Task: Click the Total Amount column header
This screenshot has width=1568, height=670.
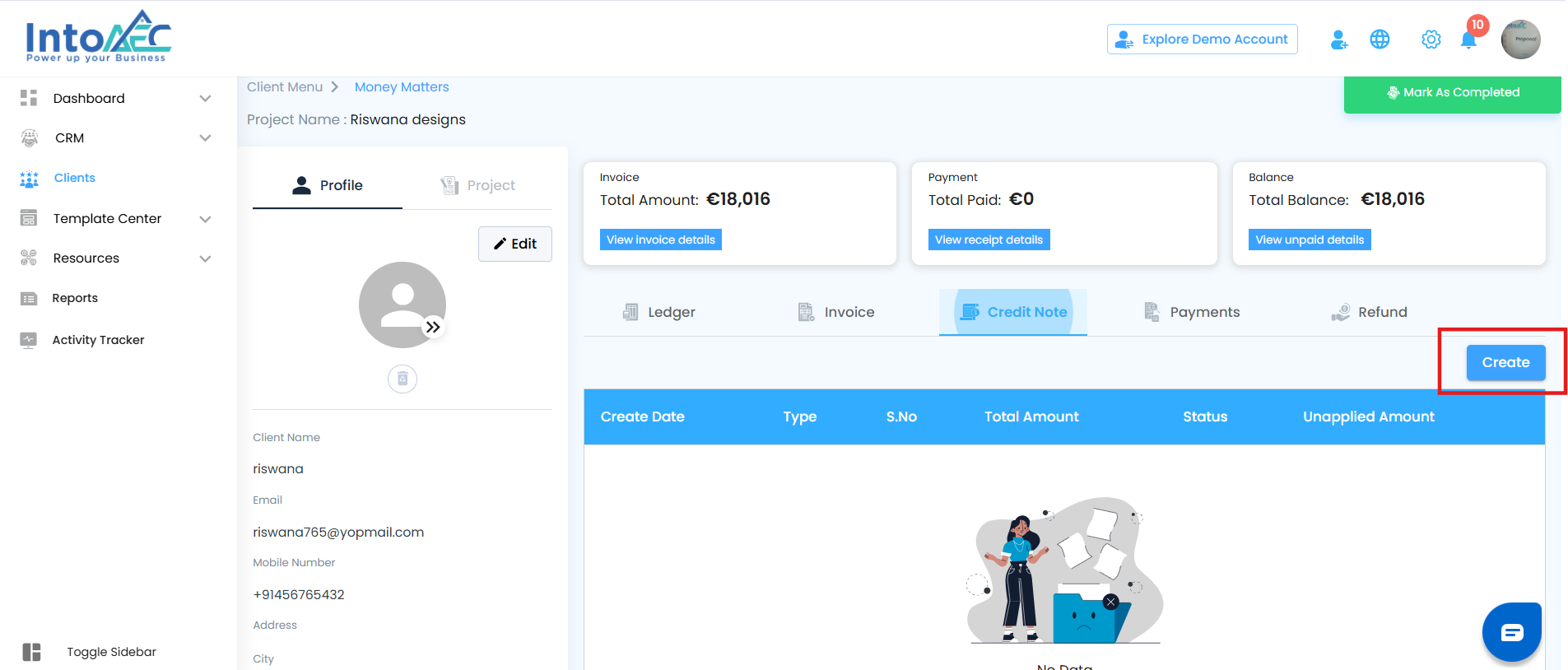Action: pos(1031,416)
